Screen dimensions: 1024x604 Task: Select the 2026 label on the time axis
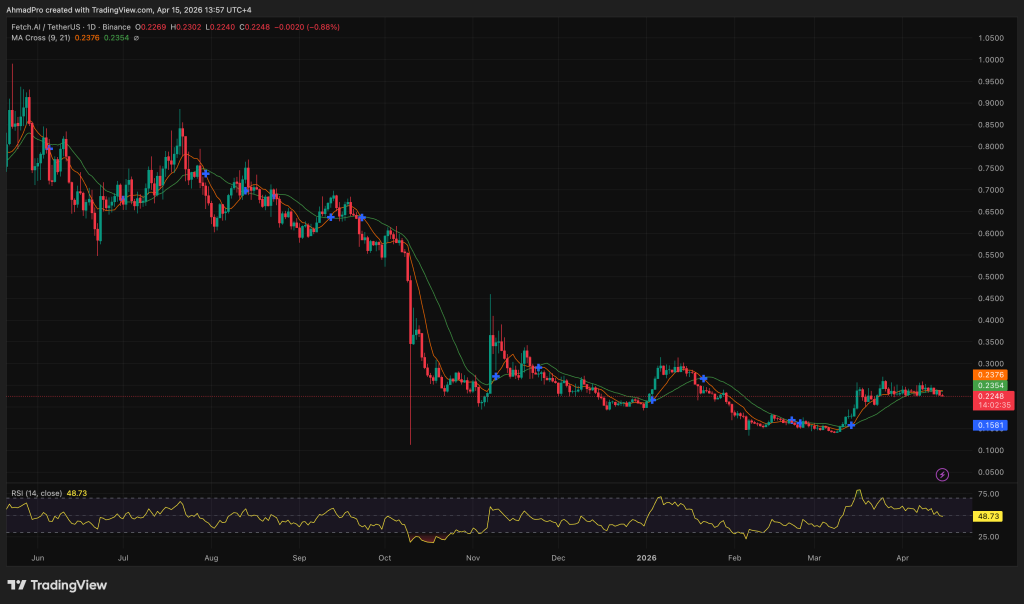tap(645, 559)
